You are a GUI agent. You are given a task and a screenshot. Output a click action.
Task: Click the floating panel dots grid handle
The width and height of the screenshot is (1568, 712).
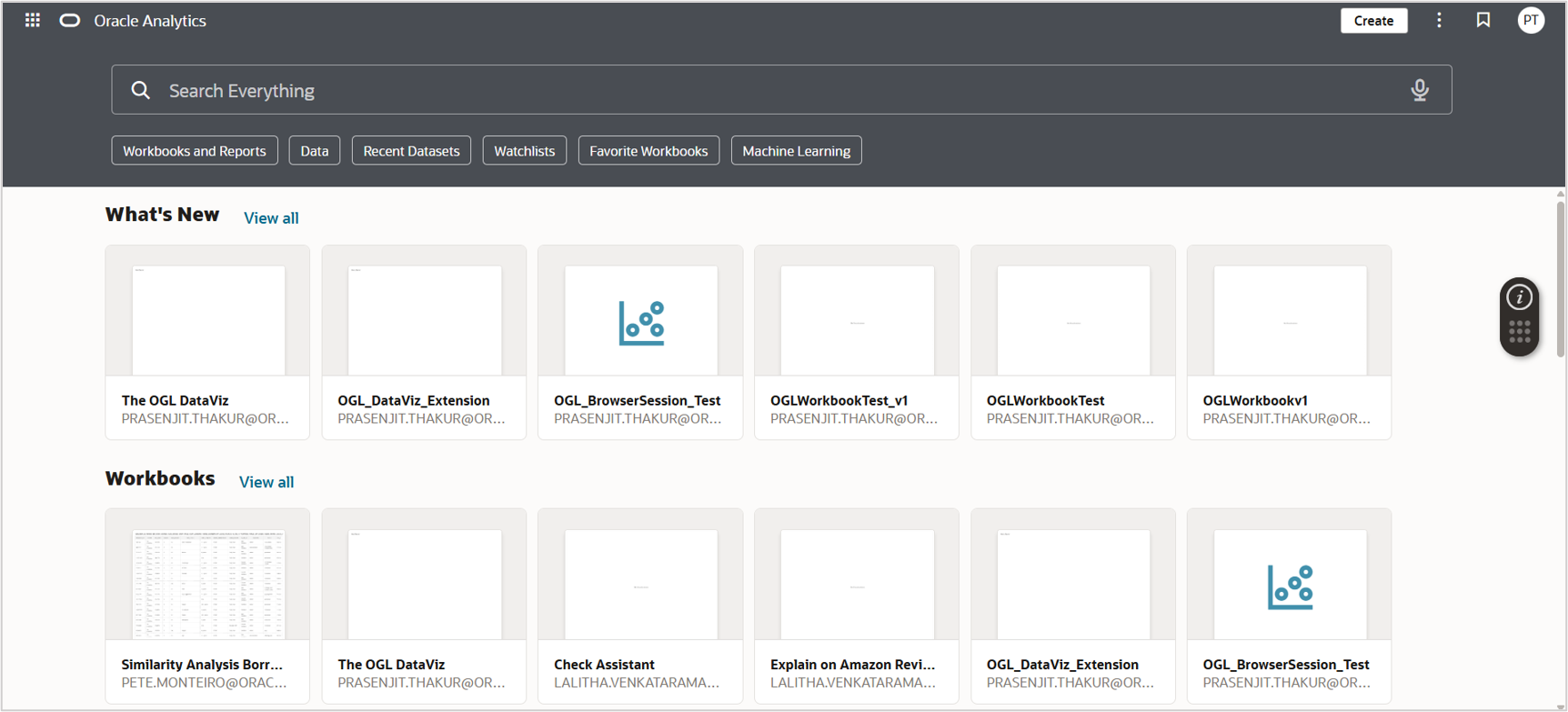pyautogui.click(x=1519, y=332)
